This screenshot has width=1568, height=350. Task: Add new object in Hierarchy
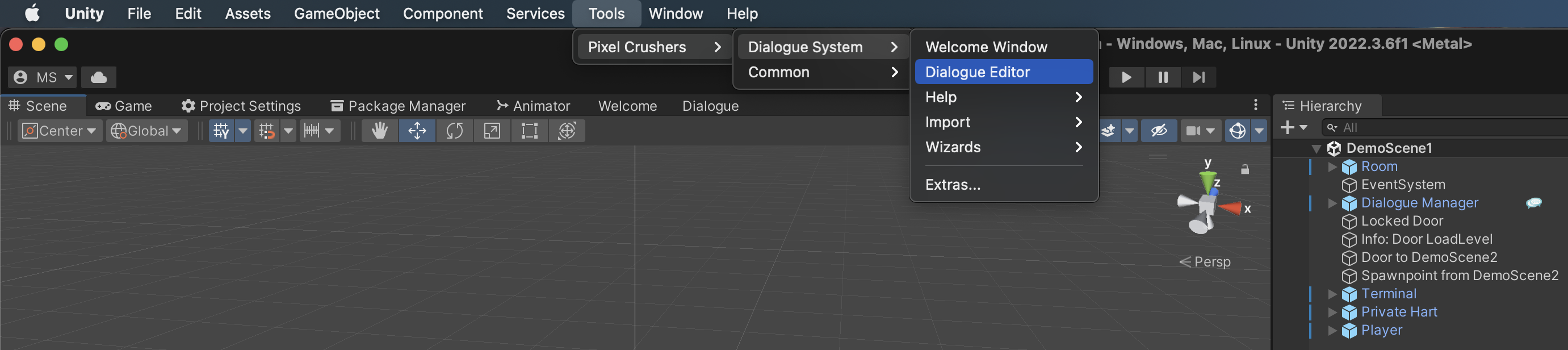click(1293, 127)
